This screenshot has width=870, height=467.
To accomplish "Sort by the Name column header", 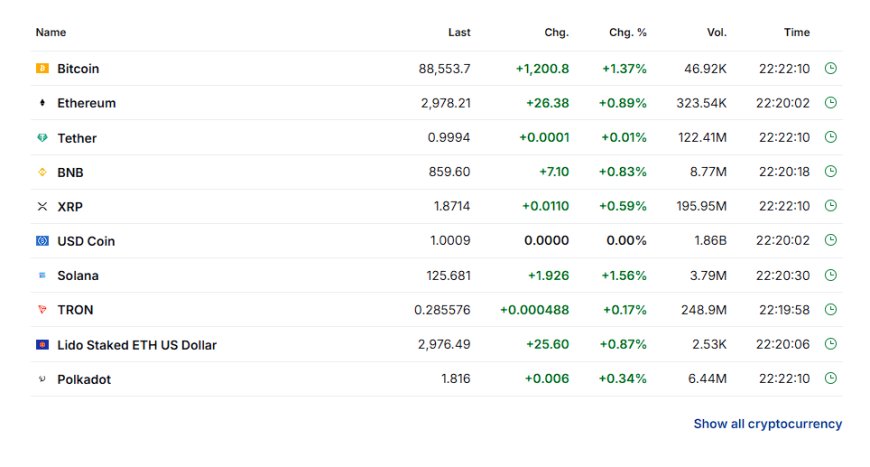I will point(50,32).
